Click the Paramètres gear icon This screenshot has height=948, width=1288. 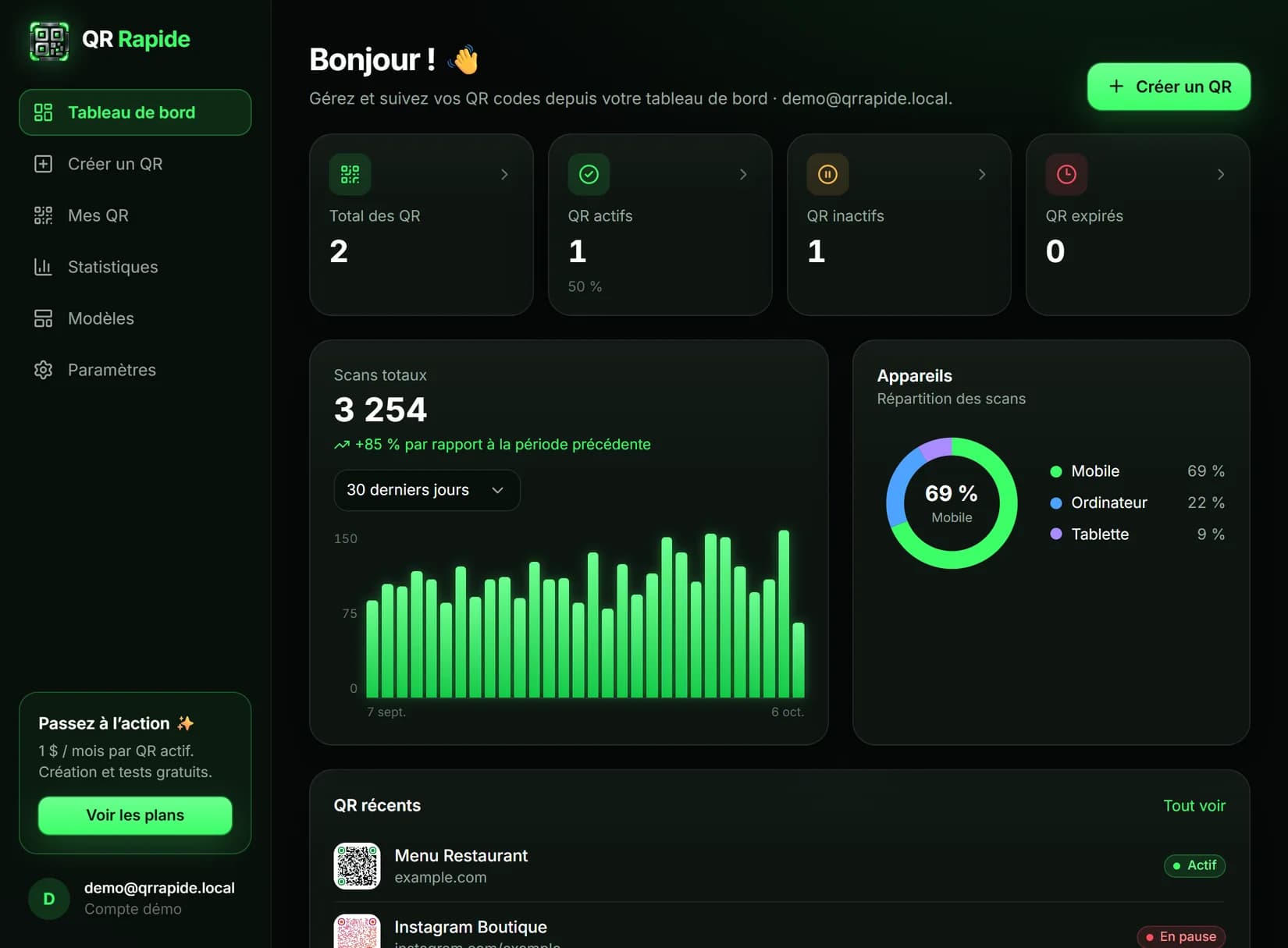[43, 370]
